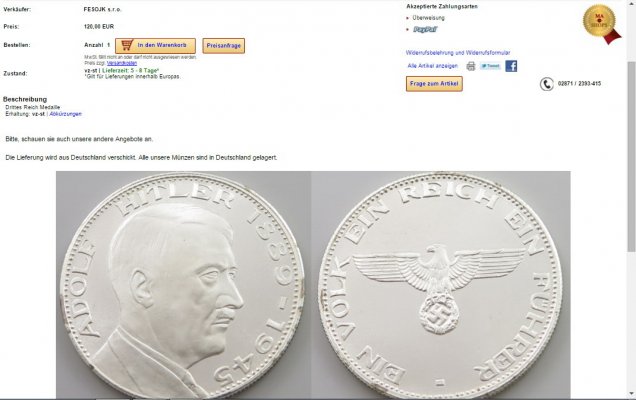Open Widerrufsbelehrung und Widerrufsformular link
Viewport: 636px width, 400px height.
tap(458, 53)
